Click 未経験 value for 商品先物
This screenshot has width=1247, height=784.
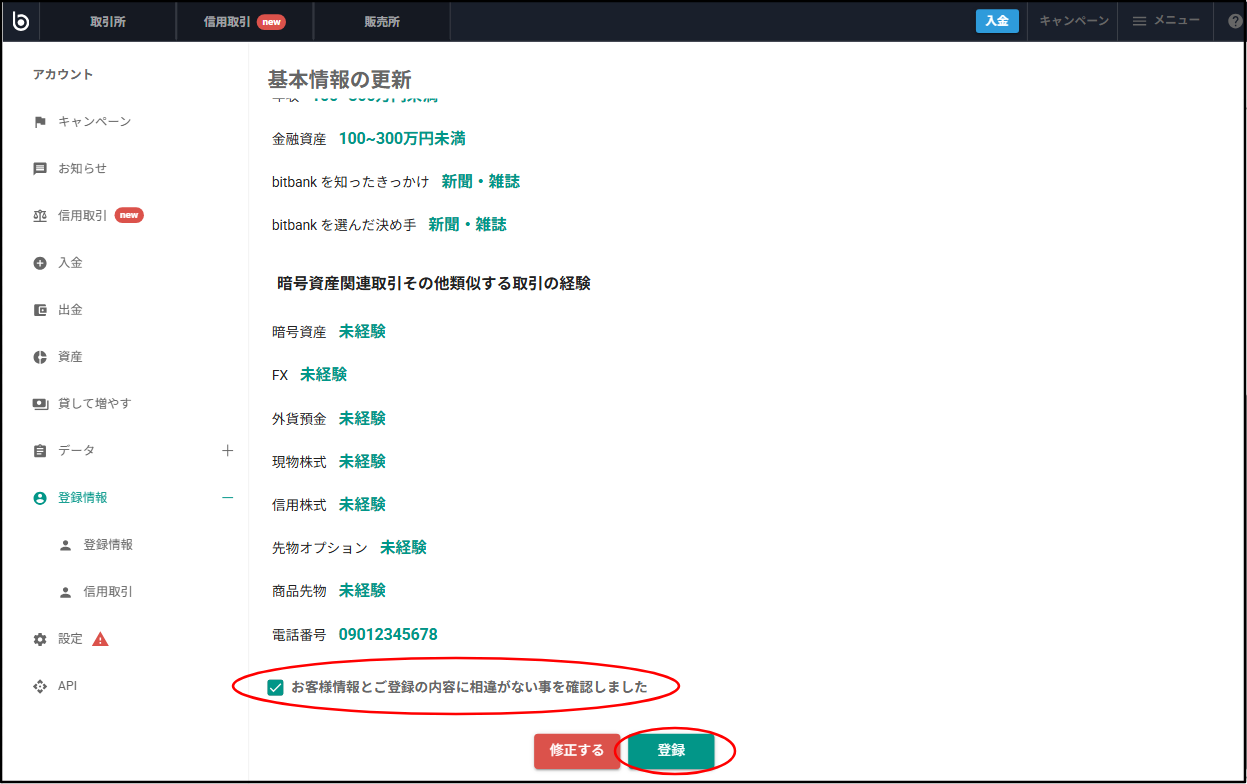tap(362, 591)
